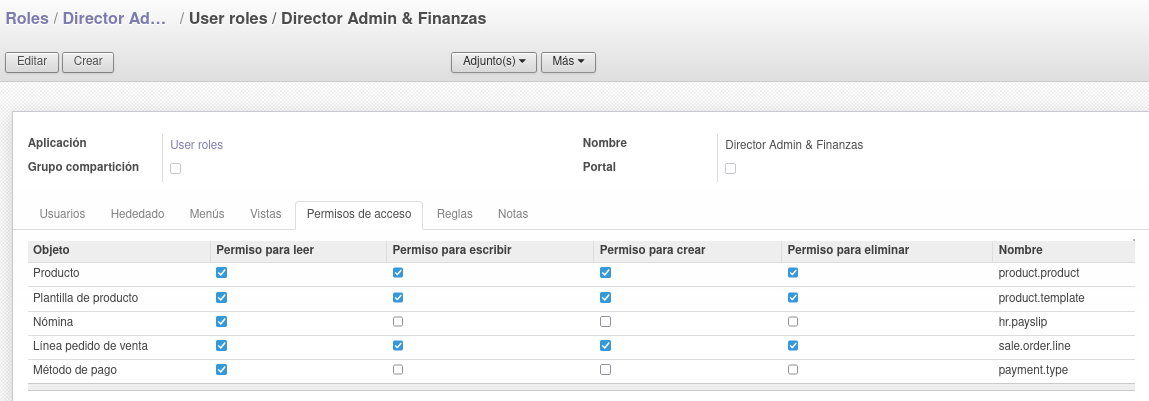Toggle write permission checkbox for Nómina
1149x401 pixels.
pyautogui.click(x=398, y=321)
